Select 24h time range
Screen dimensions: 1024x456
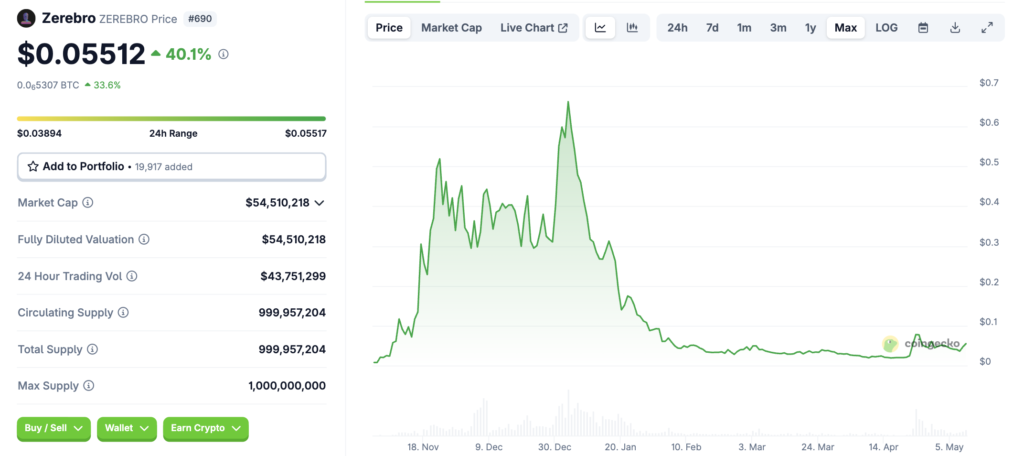(677, 27)
